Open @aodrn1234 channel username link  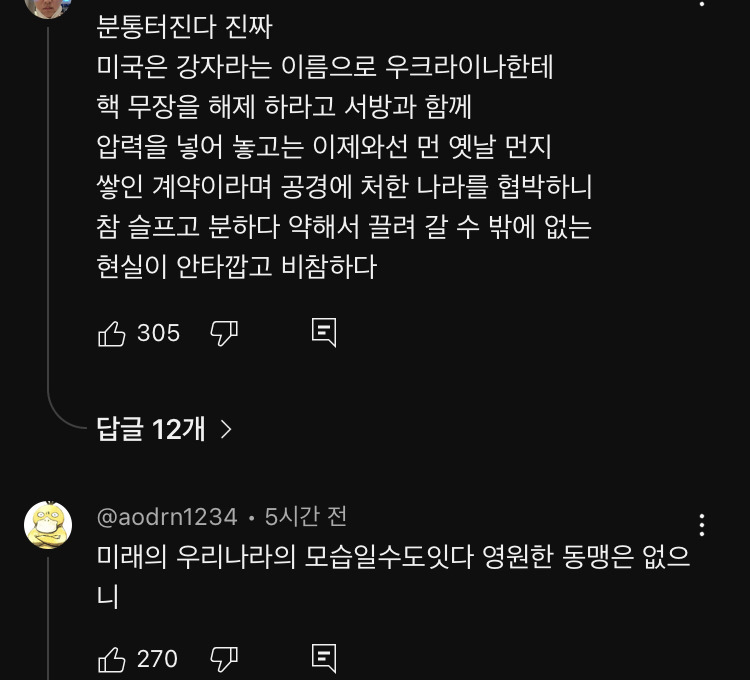tap(167, 517)
